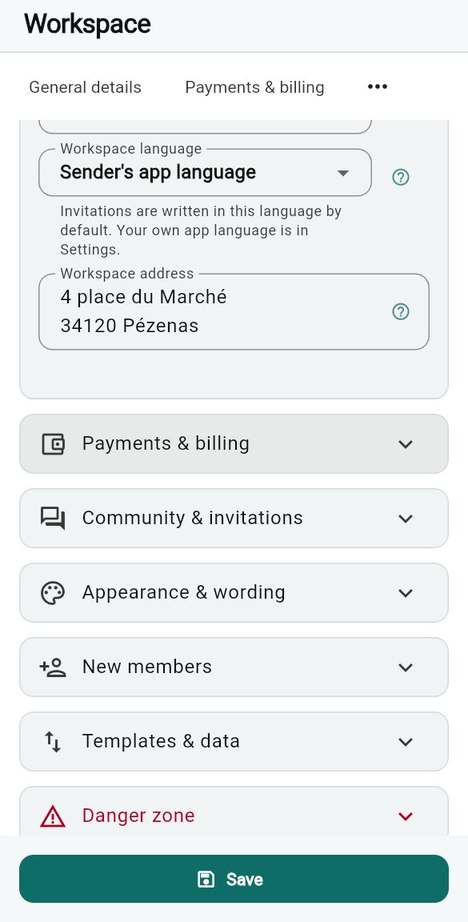Viewport: 468px width, 922px height.
Task: Expand the New members chevron
Action: (x=406, y=667)
